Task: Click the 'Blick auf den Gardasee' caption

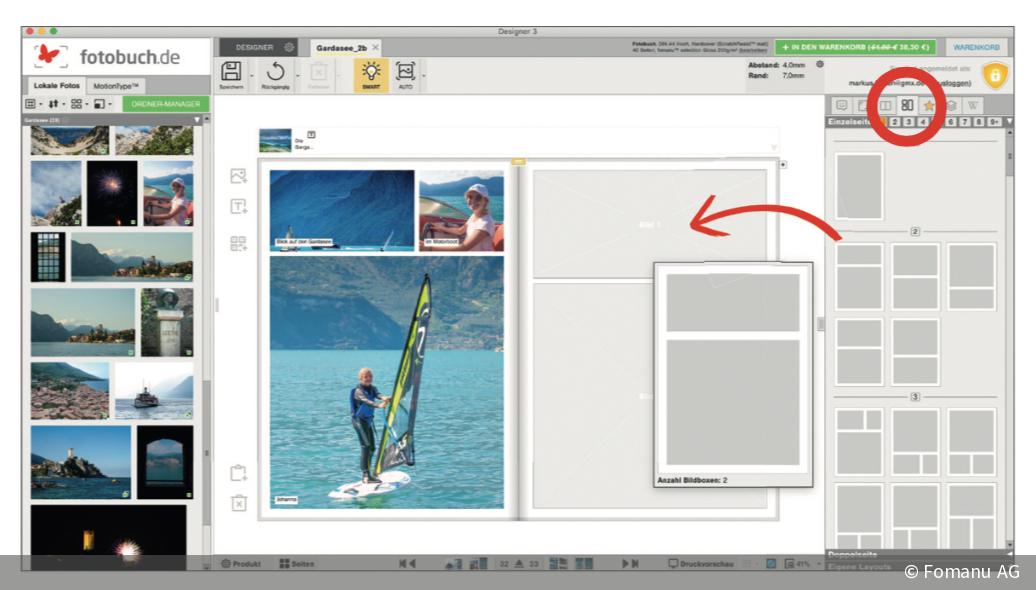Action: (x=304, y=242)
